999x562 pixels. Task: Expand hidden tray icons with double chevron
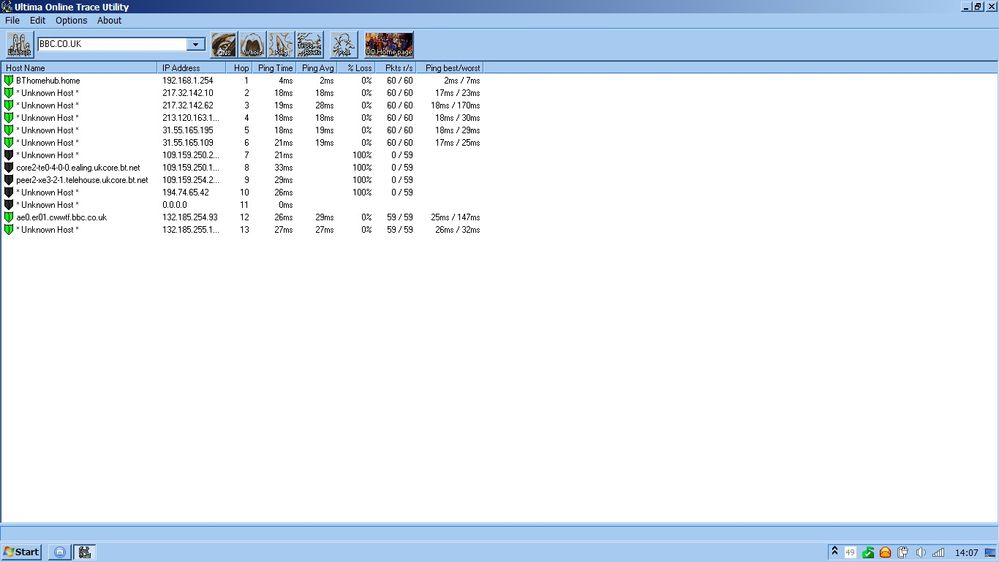[834, 551]
